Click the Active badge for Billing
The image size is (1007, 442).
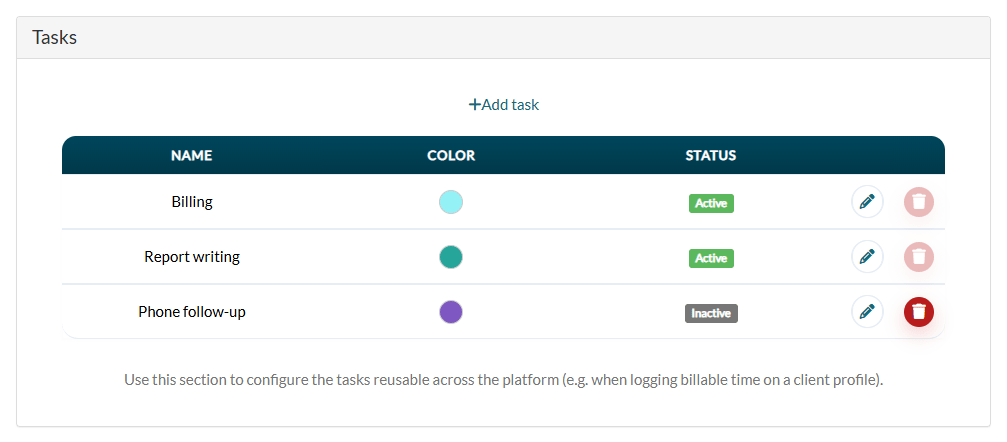pyautogui.click(x=711, y=203)
